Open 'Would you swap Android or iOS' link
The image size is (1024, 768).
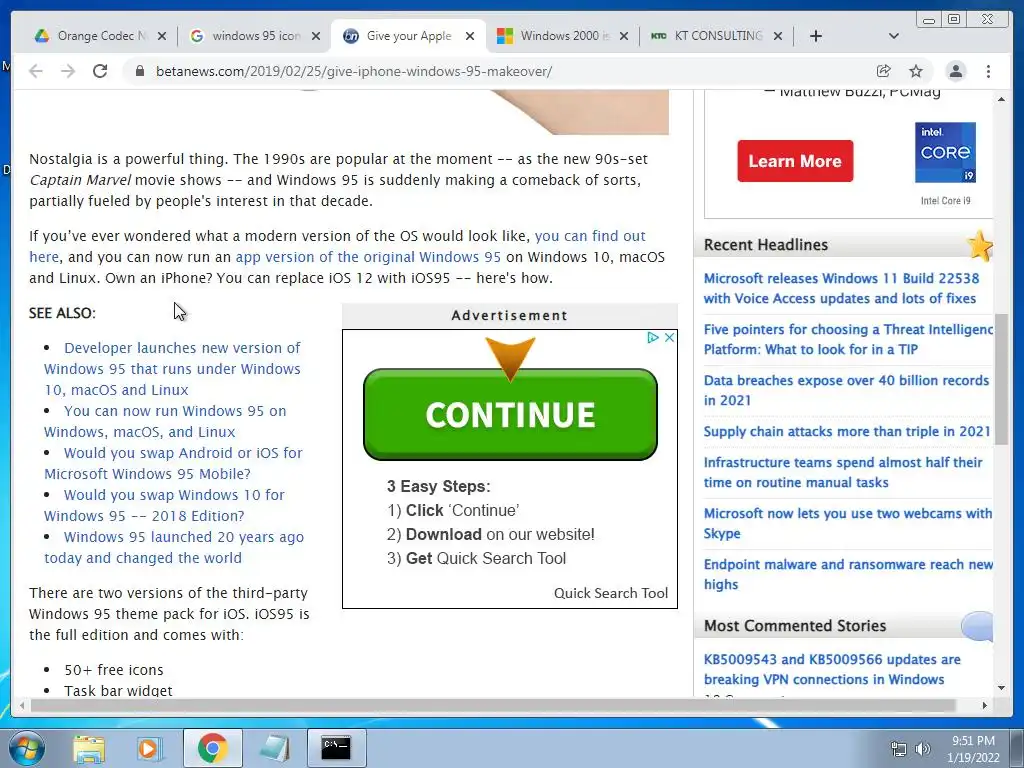pos(173,463)
